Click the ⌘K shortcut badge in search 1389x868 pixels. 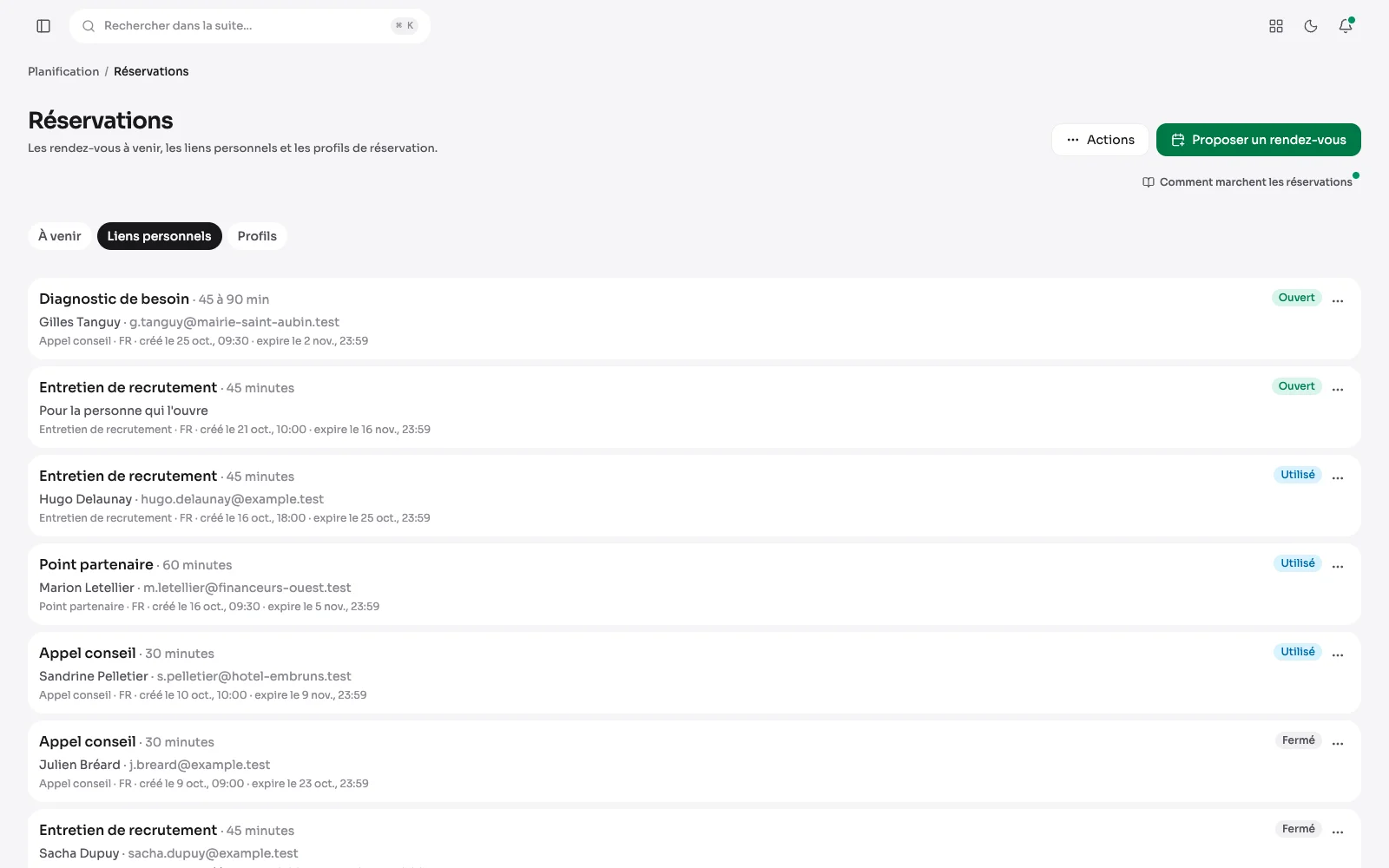[x=405, y=26]
